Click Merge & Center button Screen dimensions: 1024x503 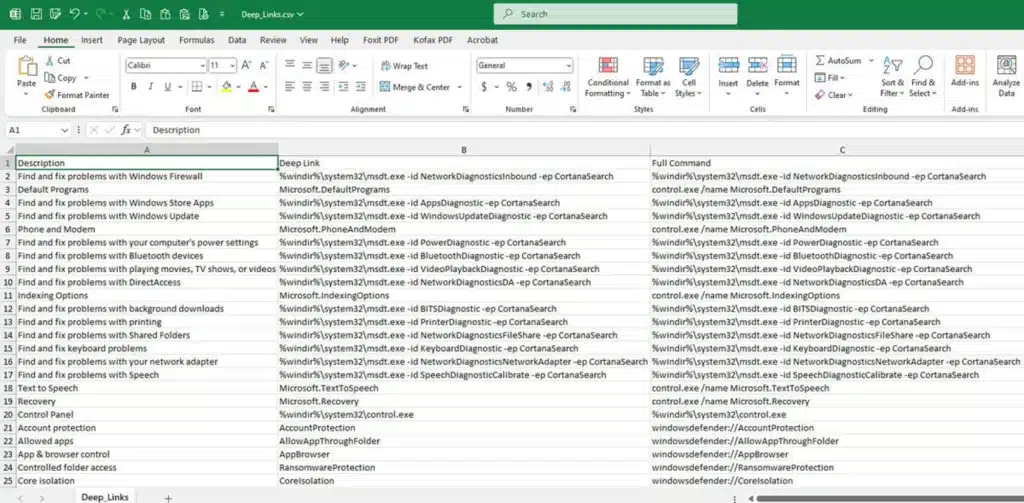click(x=414, y=87)
